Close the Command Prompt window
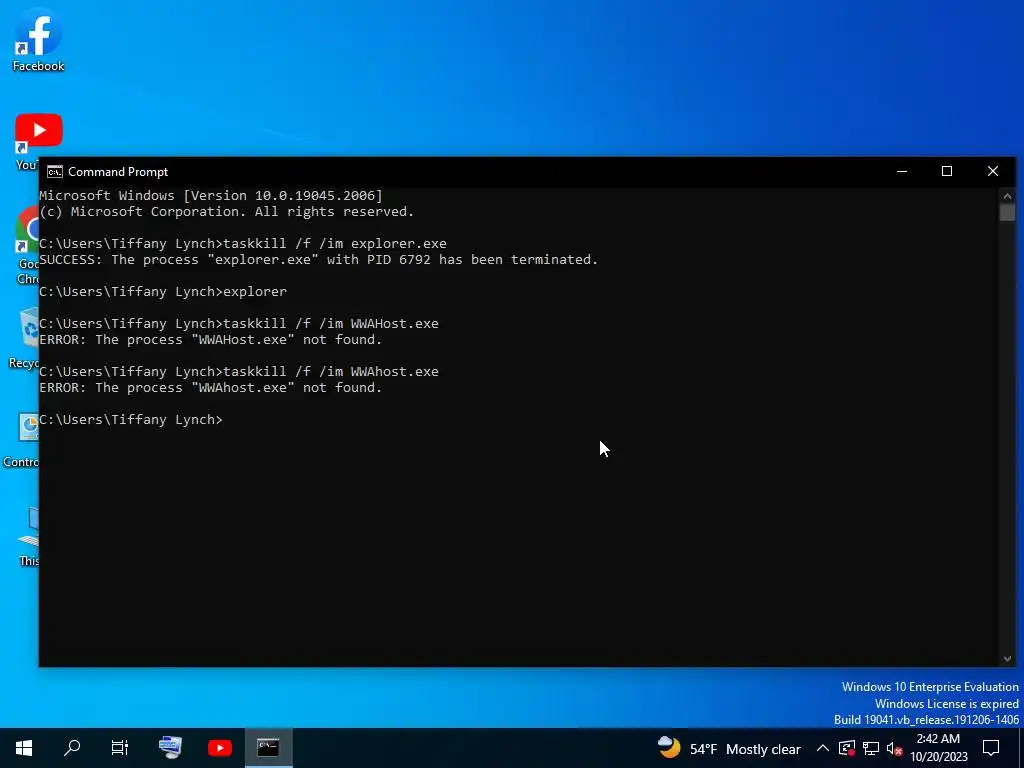 pyautogui.click(x=993, y=172)
